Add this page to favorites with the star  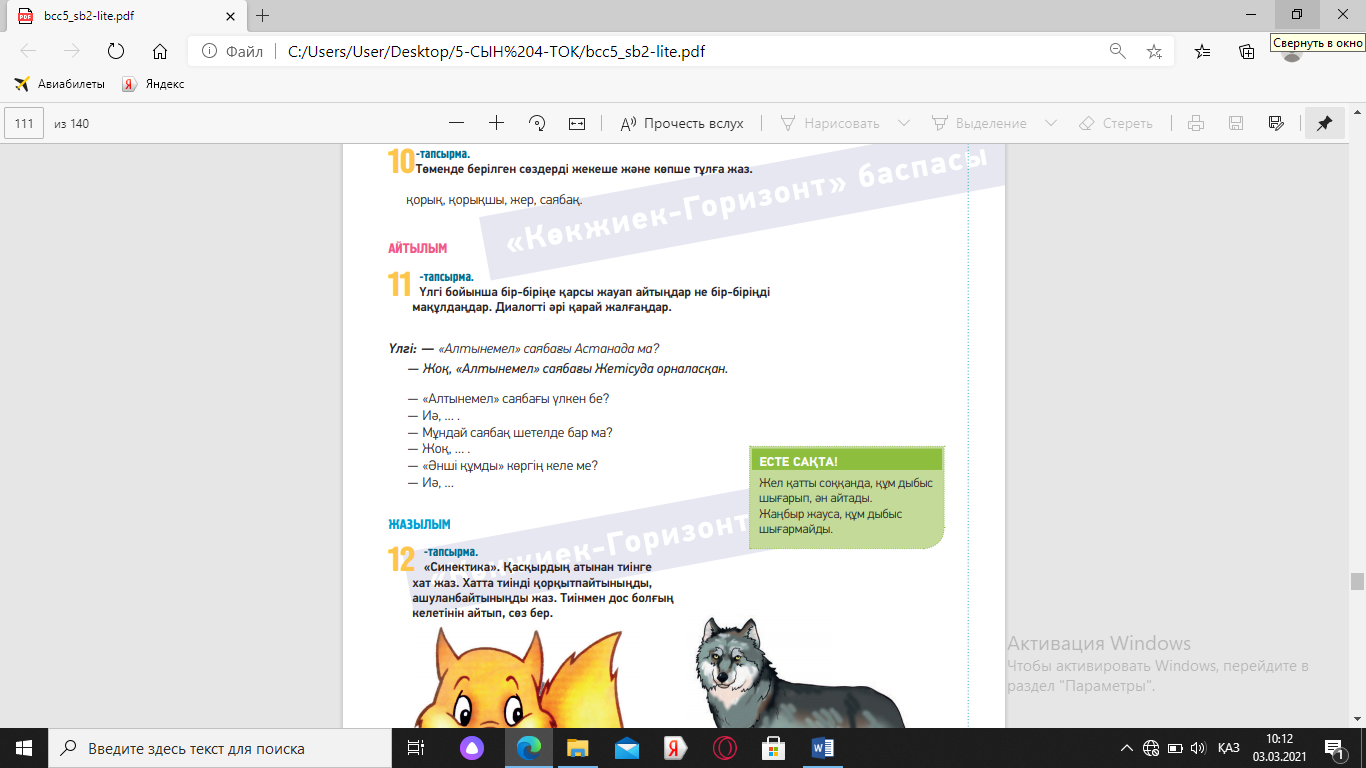[x=1154, y=52]
